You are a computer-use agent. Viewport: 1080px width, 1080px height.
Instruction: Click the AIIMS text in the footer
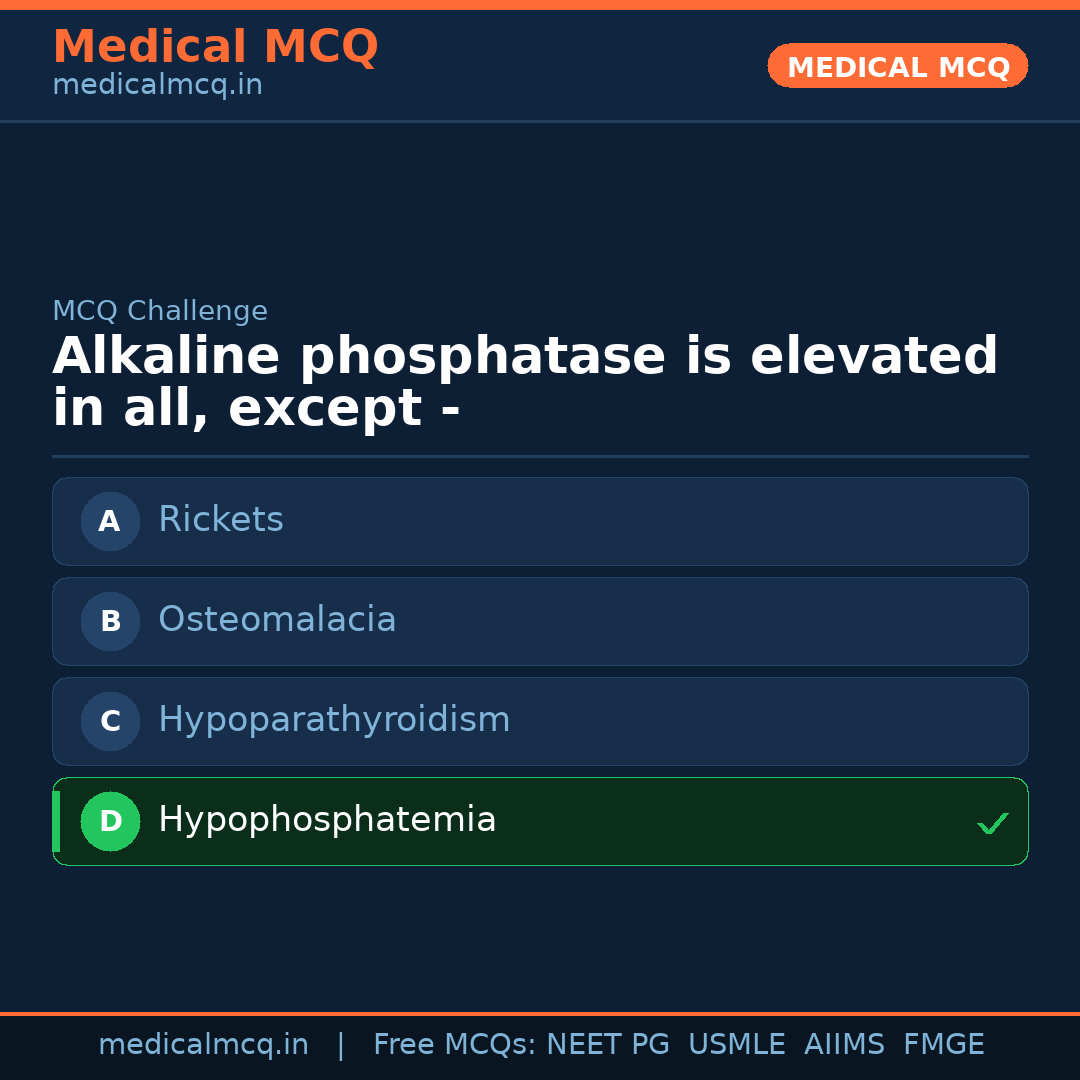tap(844, 1045)
